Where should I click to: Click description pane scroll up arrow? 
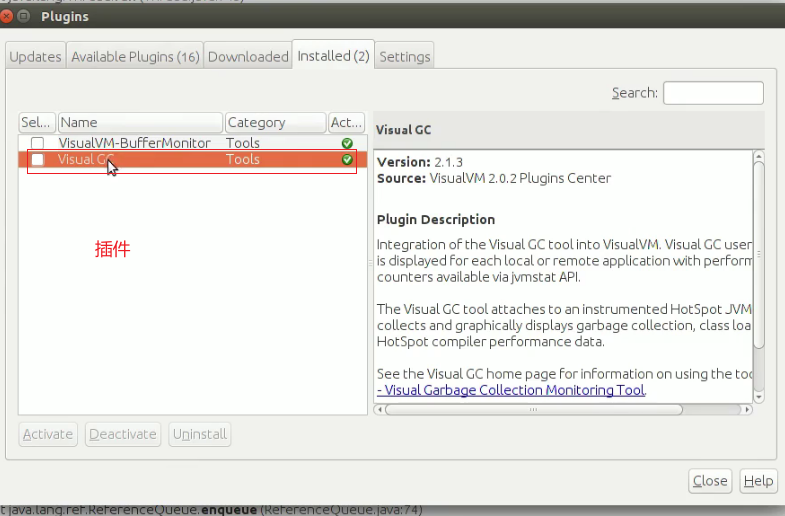tap(759, 157)
